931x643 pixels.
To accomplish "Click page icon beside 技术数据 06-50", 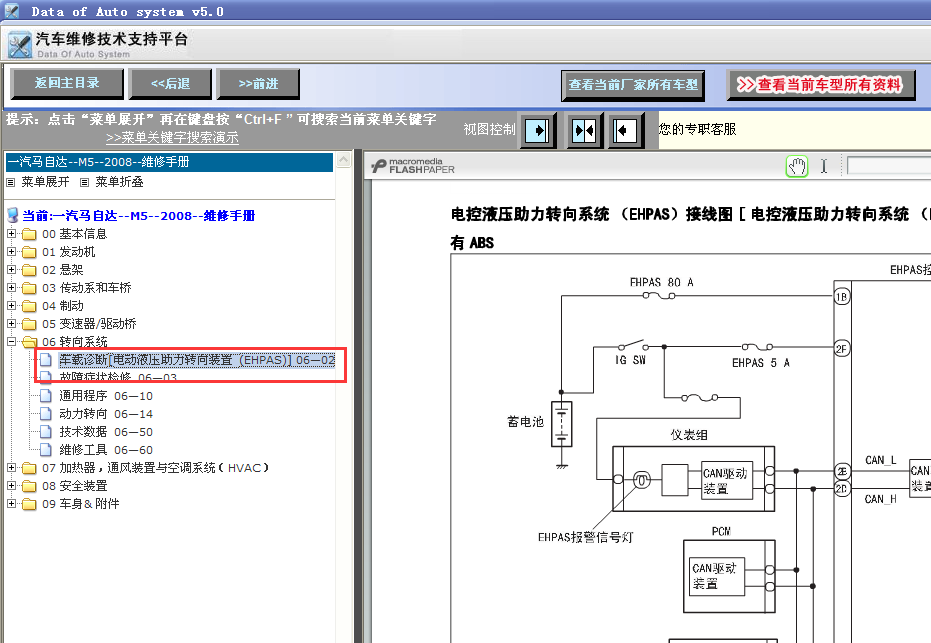I will 46,432.
